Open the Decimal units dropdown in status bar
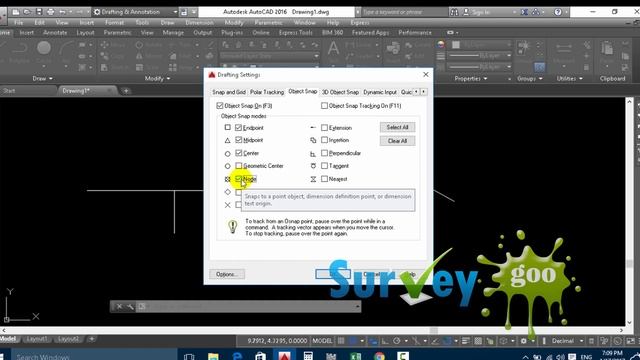Viewport: 640px width, 360px height. pos(567,341)
